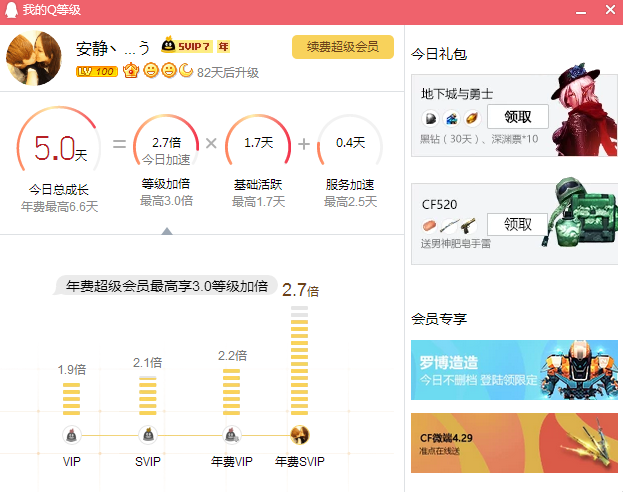Click the SVIP7 penguin badge icon

coord(168,45)
